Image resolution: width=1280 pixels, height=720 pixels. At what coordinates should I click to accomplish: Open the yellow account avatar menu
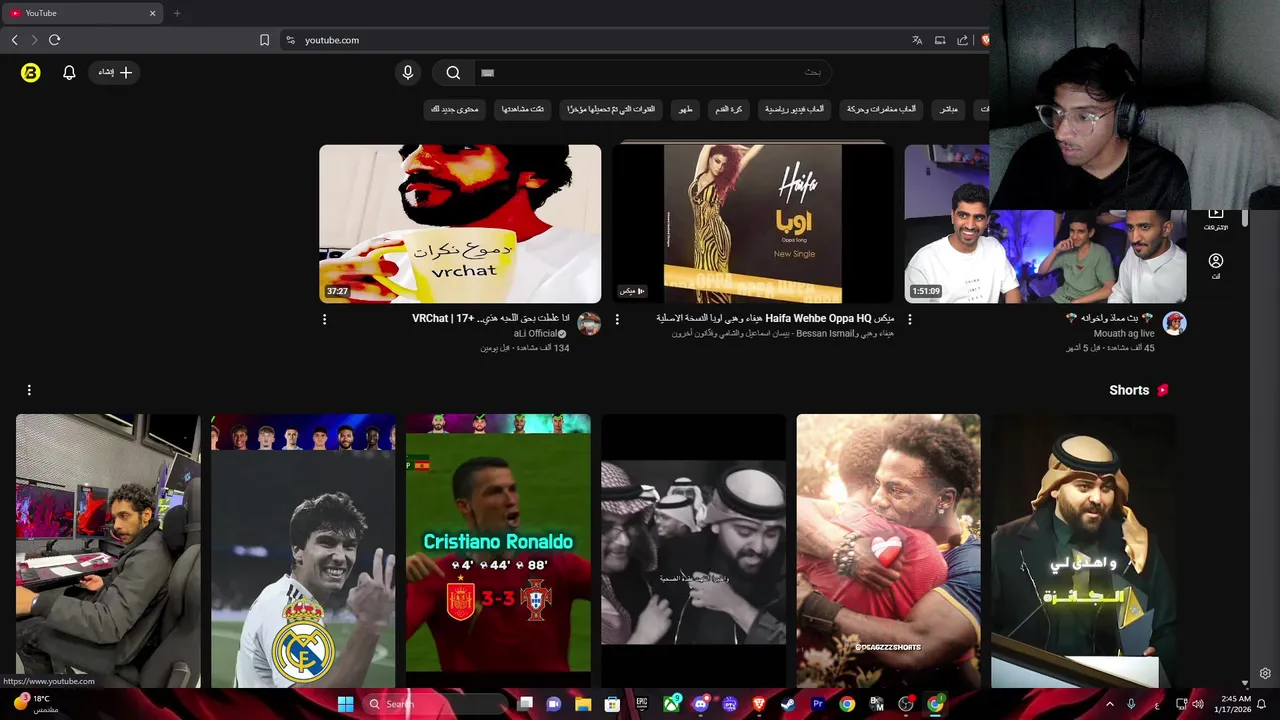(x=30, y=72)
